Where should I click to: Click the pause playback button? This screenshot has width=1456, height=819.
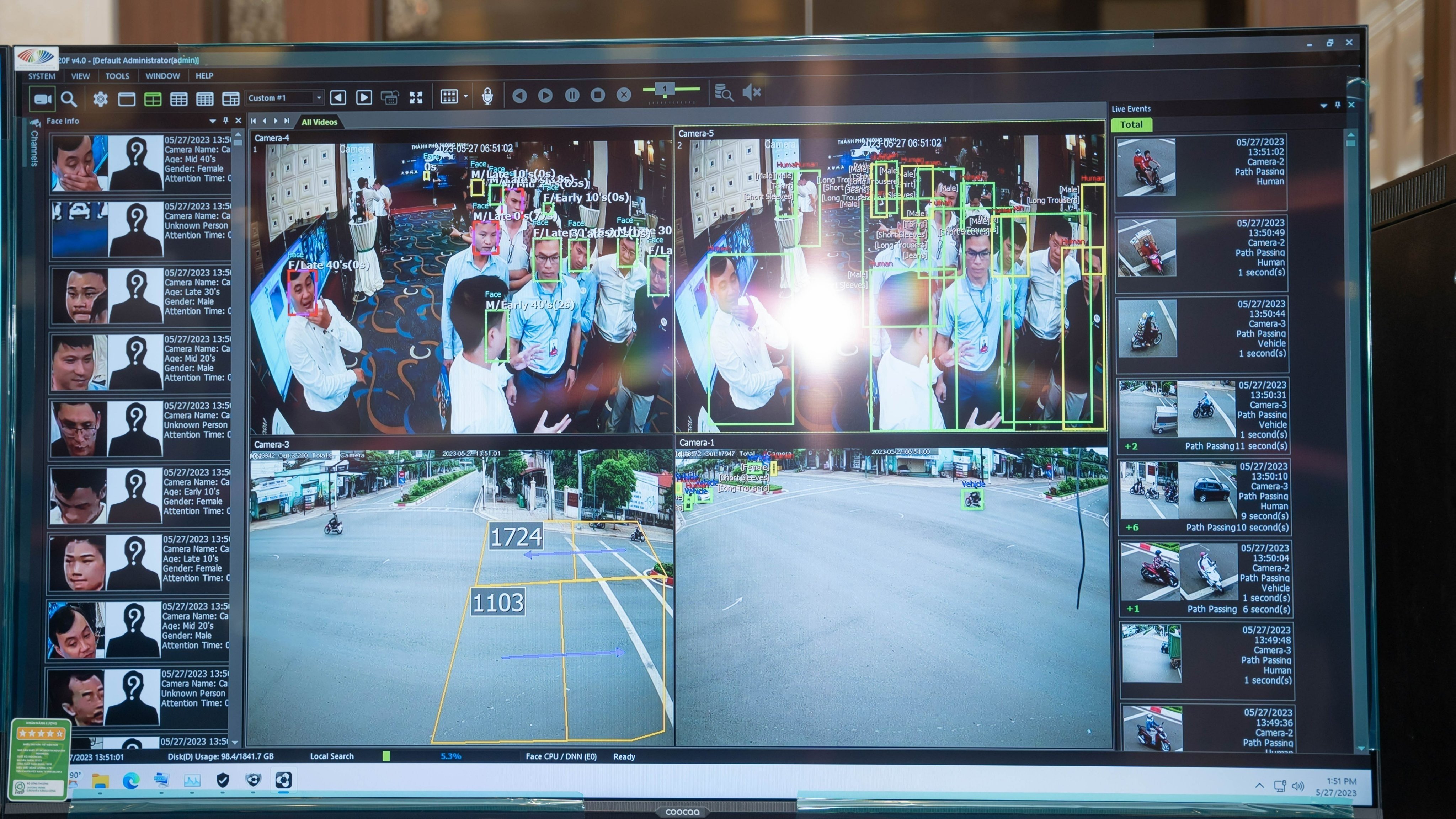[x=572, y=95]
